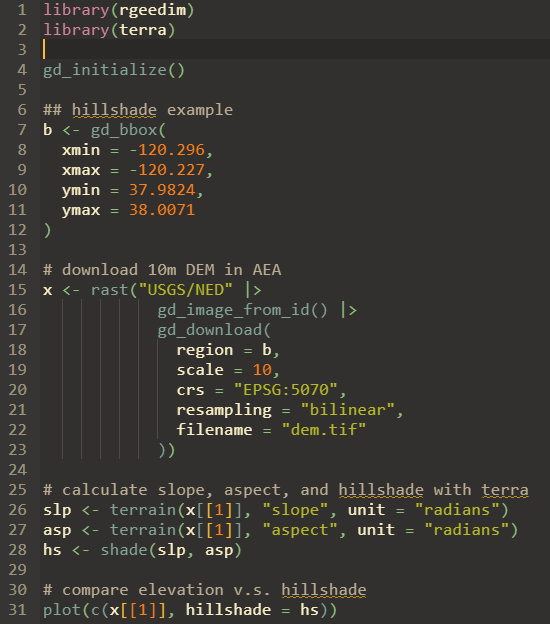Click "gd_download(" on line 17
This screenshot has width=550, height=624.
tap(214, 330)
